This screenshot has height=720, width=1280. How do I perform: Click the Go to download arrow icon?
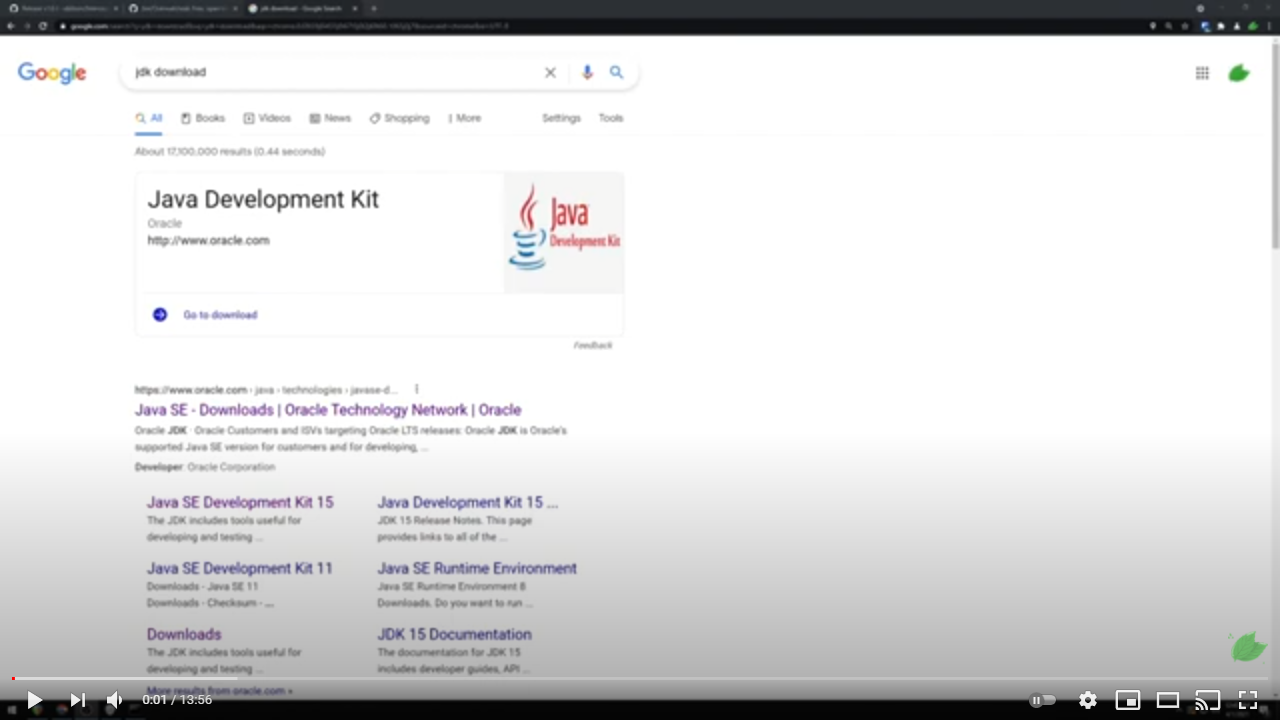(x=160, y=315)
